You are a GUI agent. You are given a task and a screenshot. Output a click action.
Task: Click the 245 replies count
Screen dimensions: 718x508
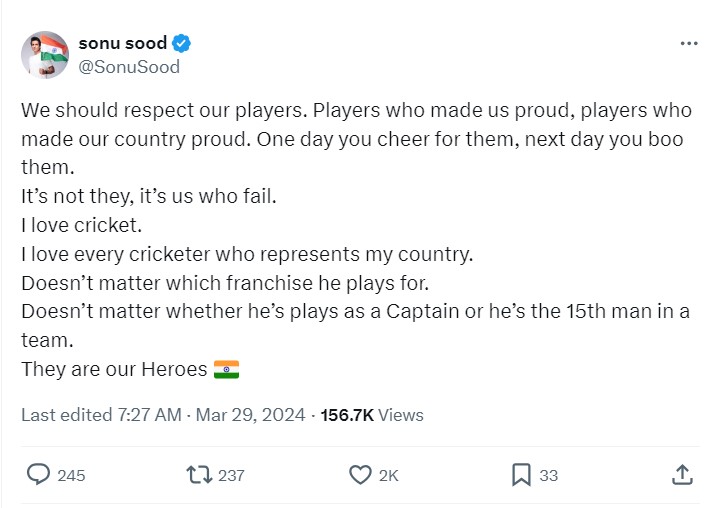[x=71, y=476]
